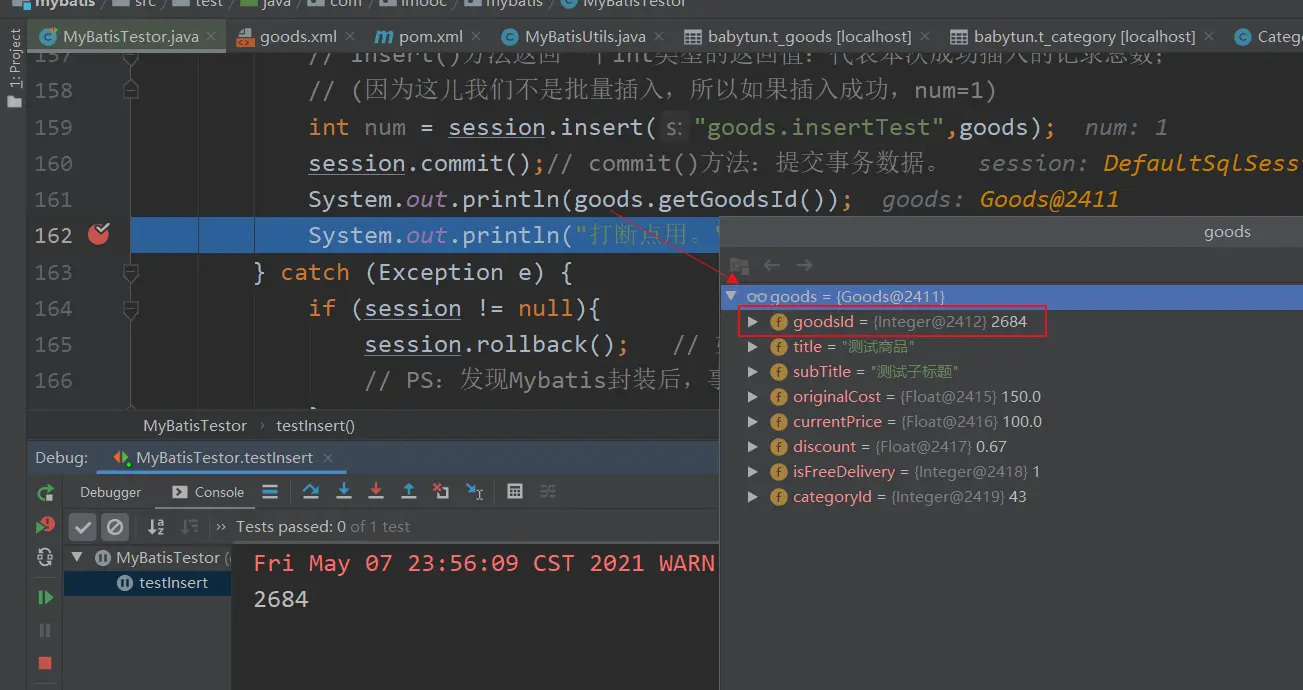
Task: Click the Resume Program icon
Action: [x=45, y=597]
